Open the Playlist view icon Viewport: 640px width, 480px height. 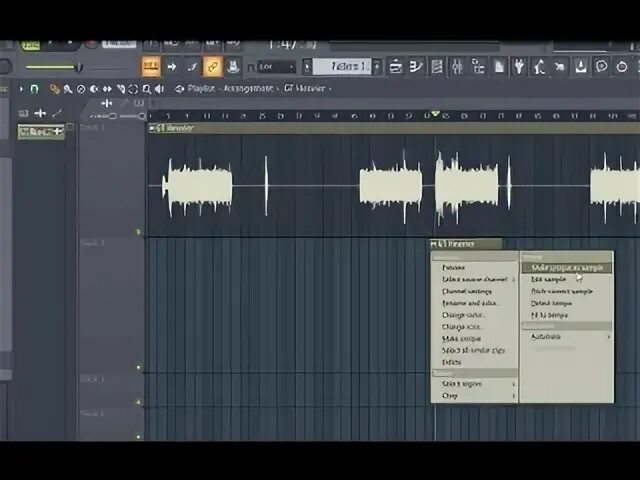[x=395, y=66]
